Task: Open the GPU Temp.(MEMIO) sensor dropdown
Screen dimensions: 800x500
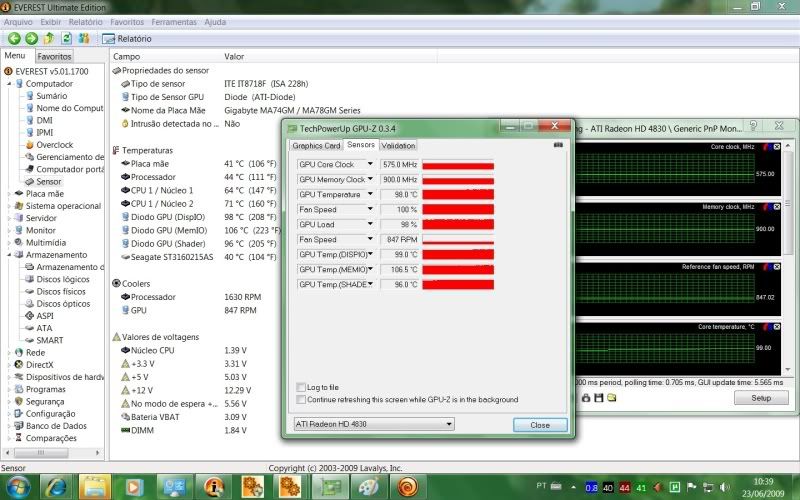Action: click(x=370, y=269)
